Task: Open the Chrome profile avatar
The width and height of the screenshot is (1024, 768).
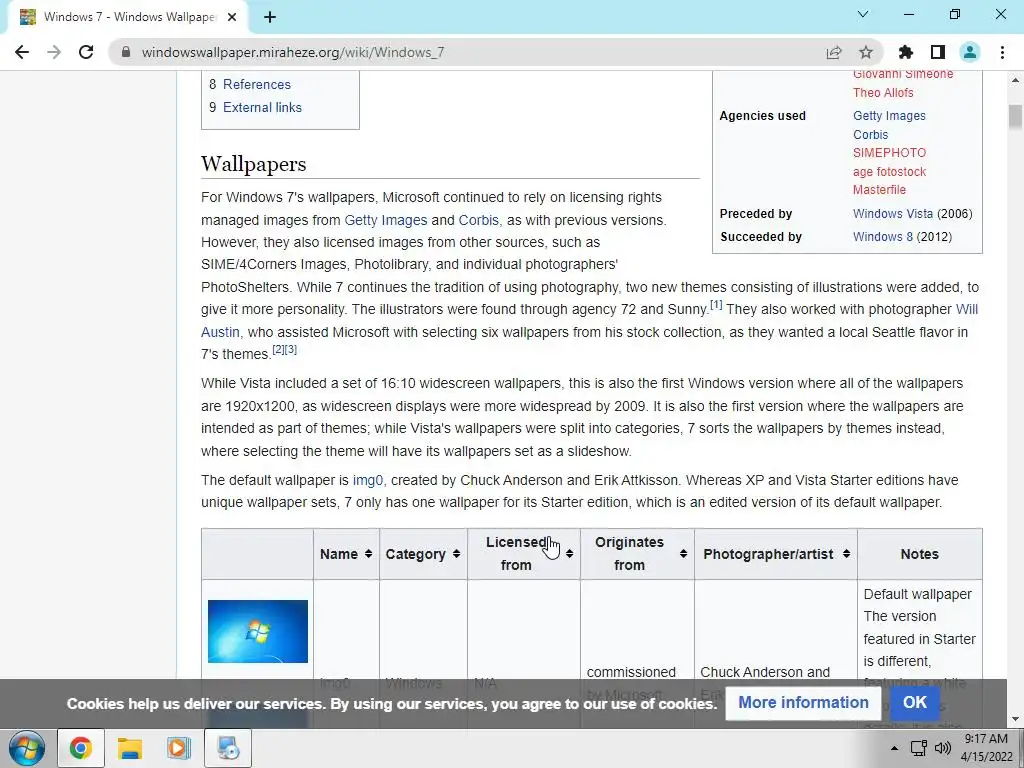Action: coord(970,52)
